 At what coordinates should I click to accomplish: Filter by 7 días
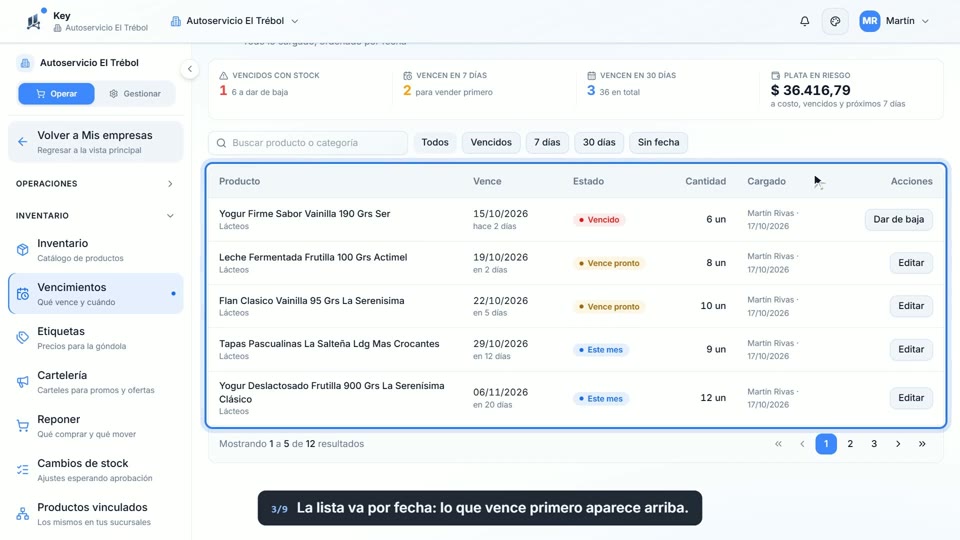[547, 143]
